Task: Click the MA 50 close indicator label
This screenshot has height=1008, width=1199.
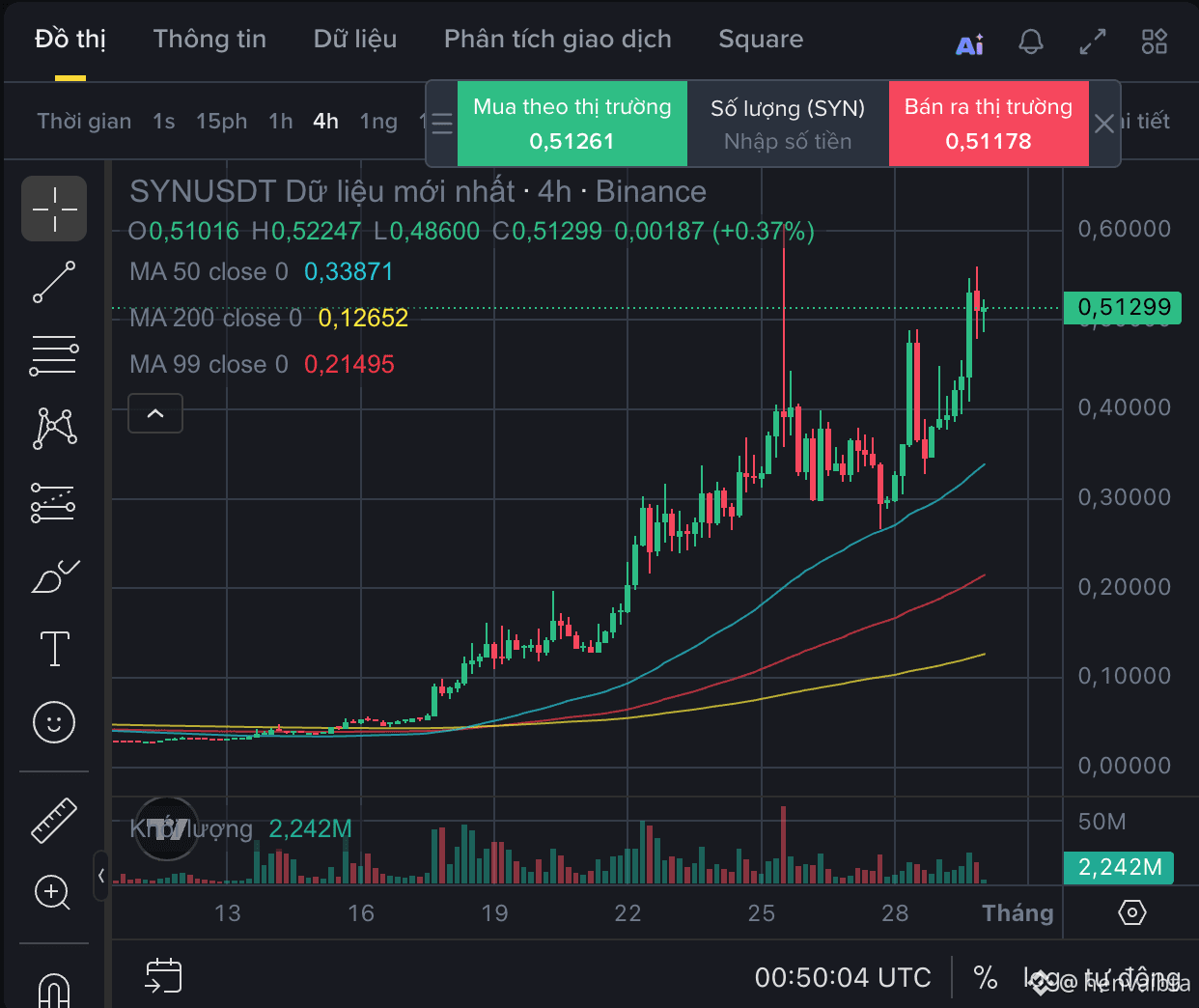Action: 209,272
